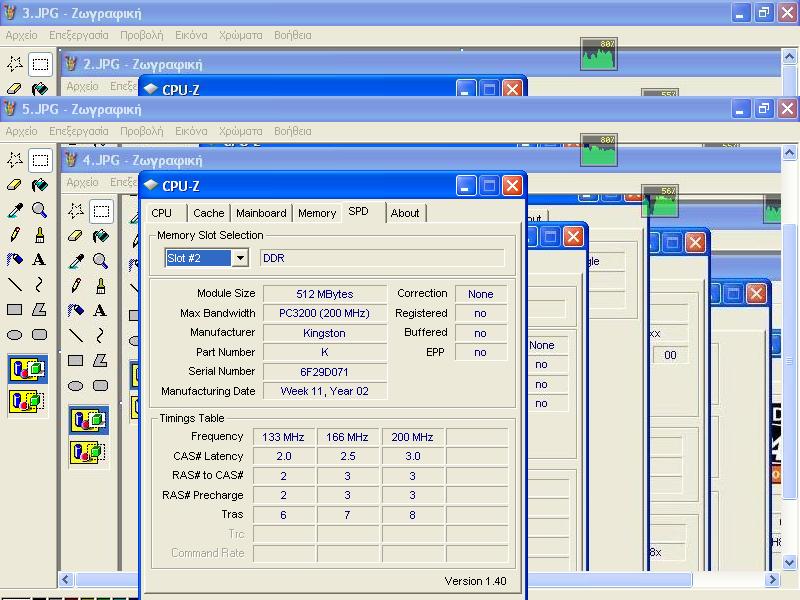Select Free-Form Select in 5.JPG's leftmost toolbox

(15, 160)
